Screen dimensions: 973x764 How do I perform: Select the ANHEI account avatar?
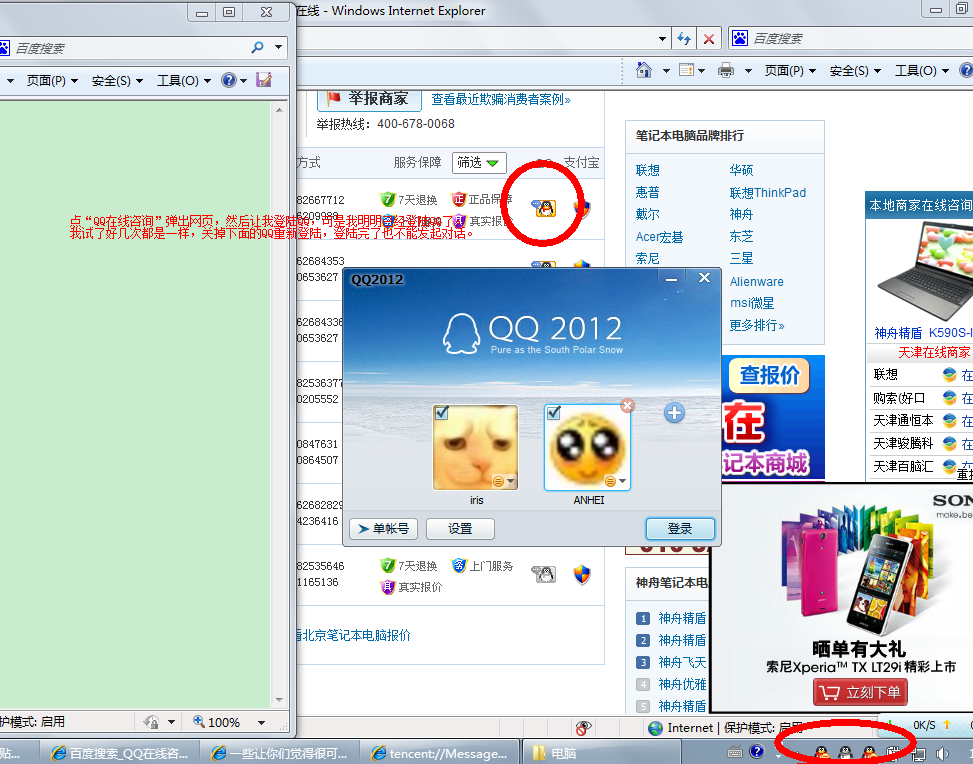coord(588,447)
